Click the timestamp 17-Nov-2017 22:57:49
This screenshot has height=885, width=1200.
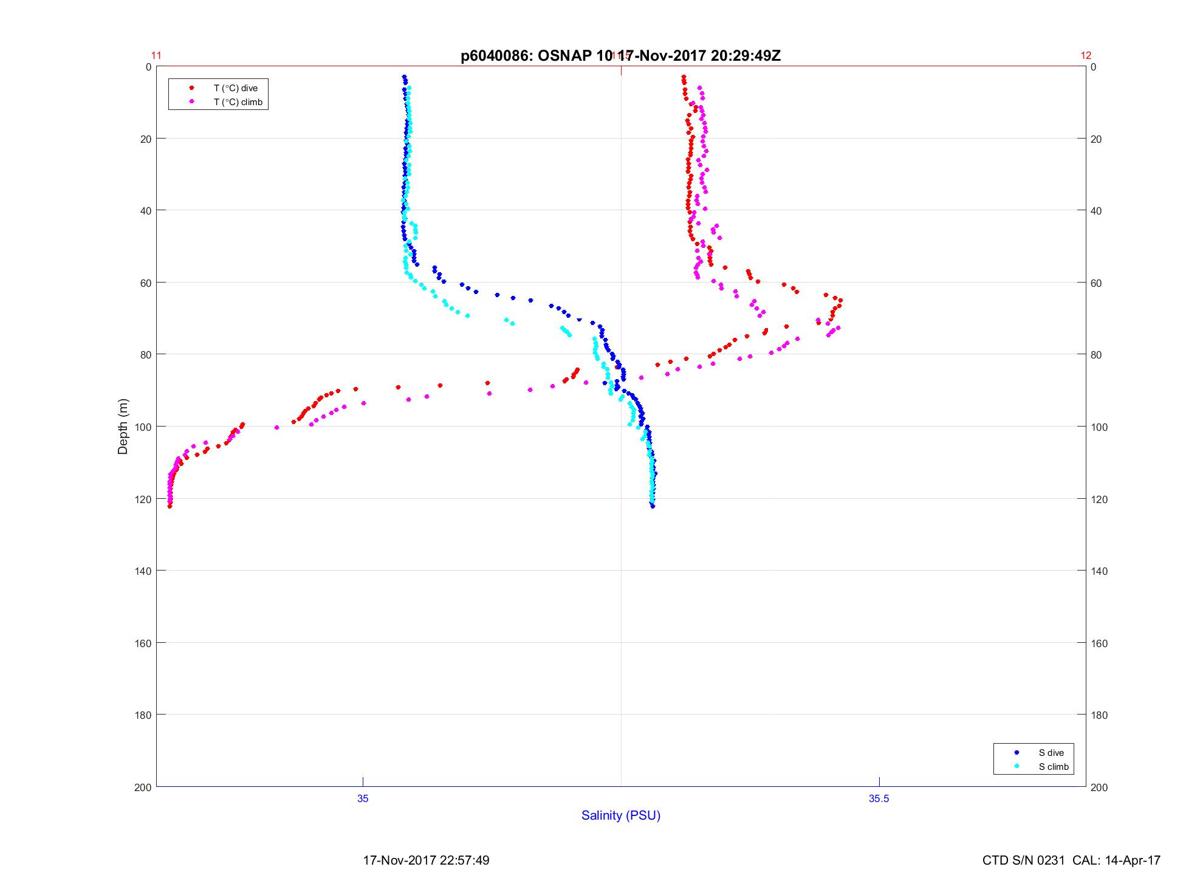tap(426, 860)
